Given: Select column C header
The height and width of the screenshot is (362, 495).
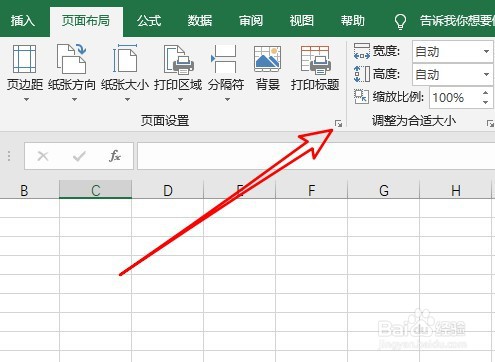Looking at the screenshot, I should click(x=96, y=190).
